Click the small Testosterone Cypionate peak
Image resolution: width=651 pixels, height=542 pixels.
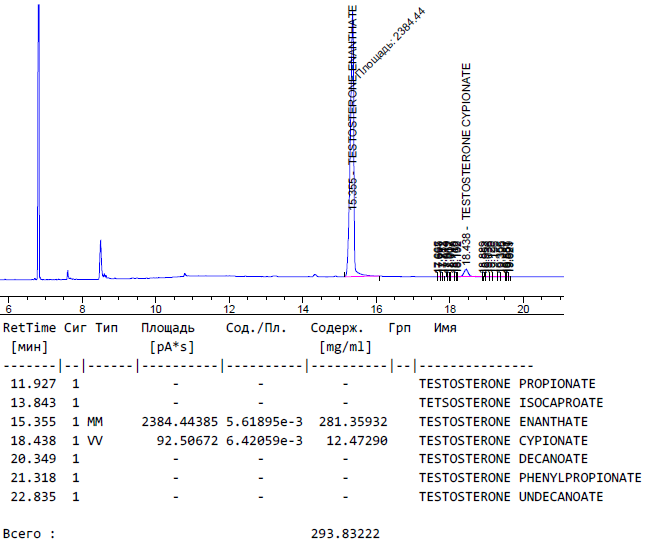pyautogui.click(x=466, y=271)
